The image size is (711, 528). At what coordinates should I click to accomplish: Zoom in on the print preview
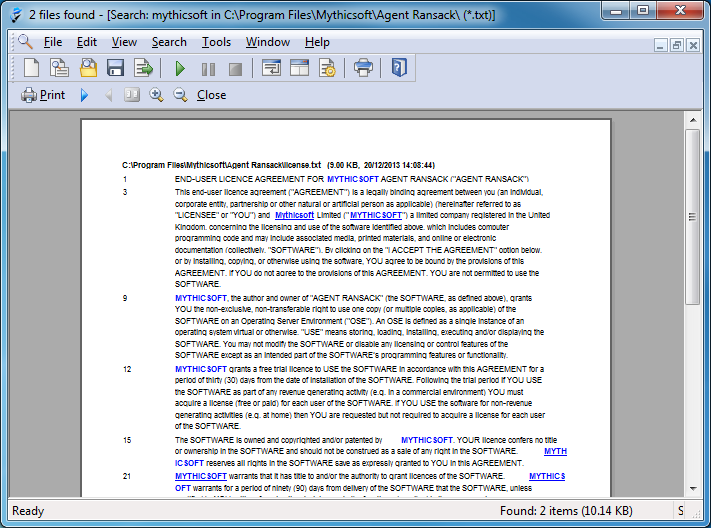(156, 95)
